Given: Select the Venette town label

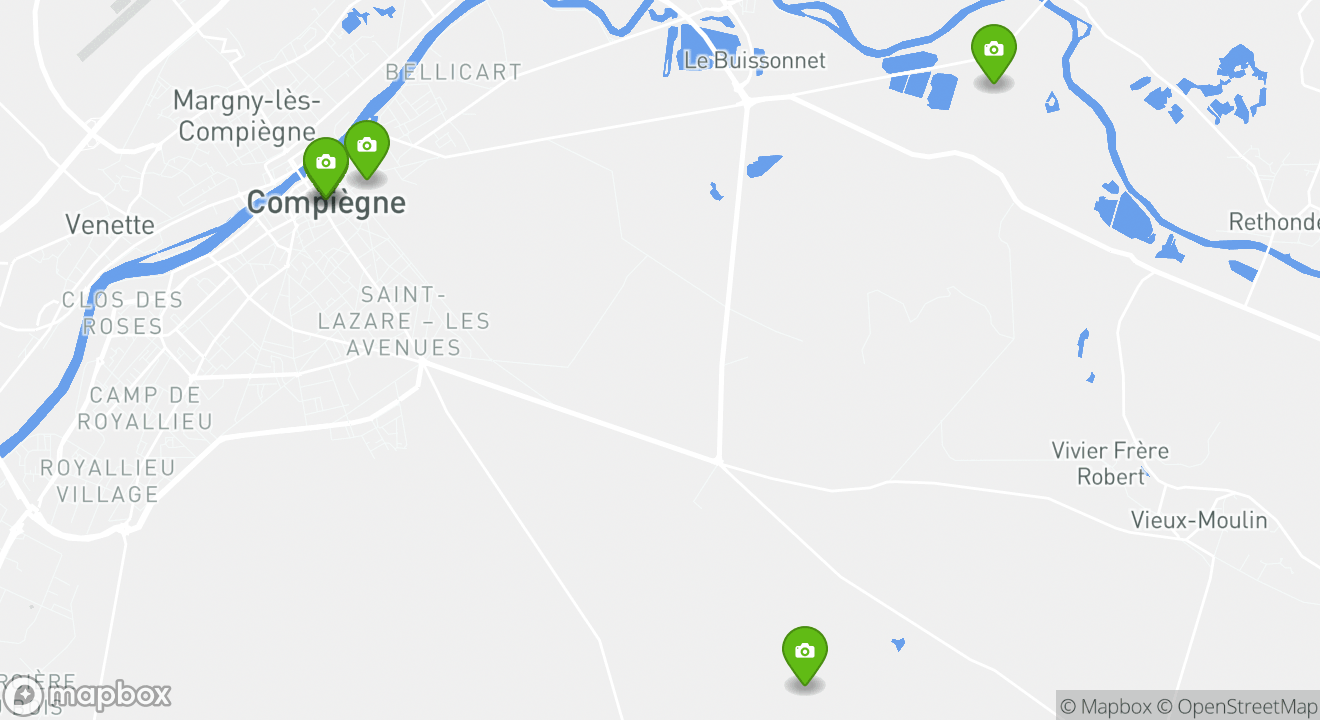Looking at the screenshot, I should point(110,224).
